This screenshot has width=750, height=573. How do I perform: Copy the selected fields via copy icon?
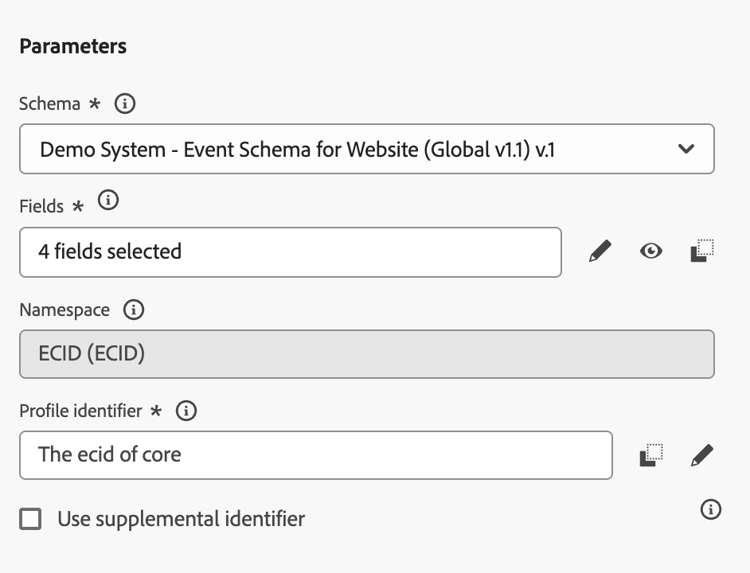(702, 251)
